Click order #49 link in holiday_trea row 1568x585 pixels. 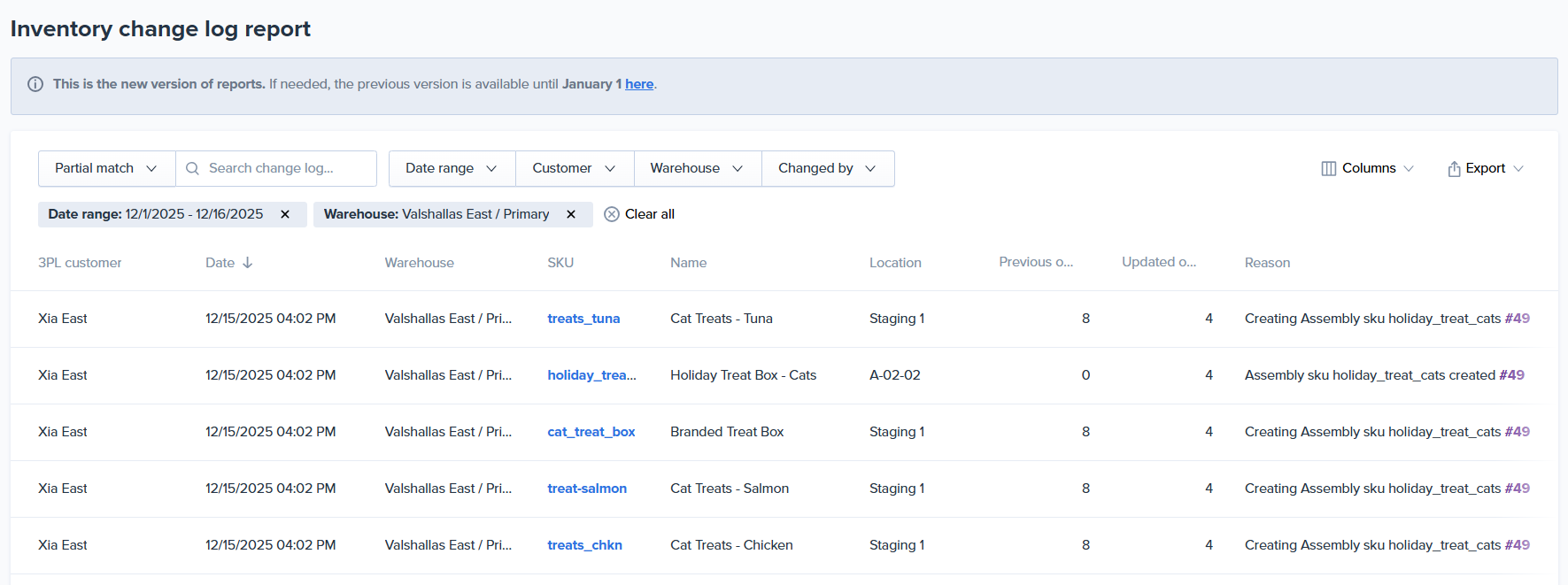[x=1511, y=375]
